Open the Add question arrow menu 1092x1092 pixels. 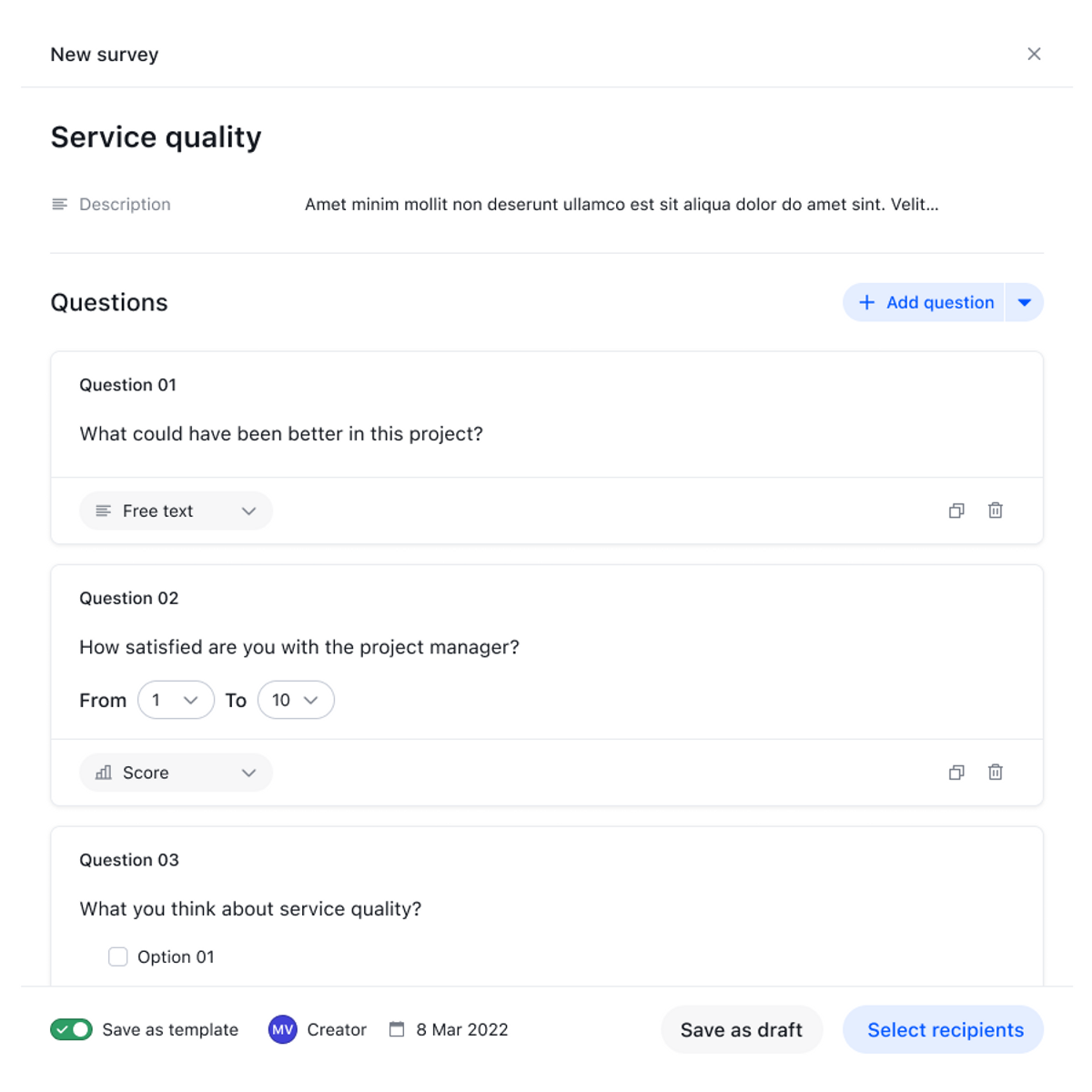pos(1025,302)
